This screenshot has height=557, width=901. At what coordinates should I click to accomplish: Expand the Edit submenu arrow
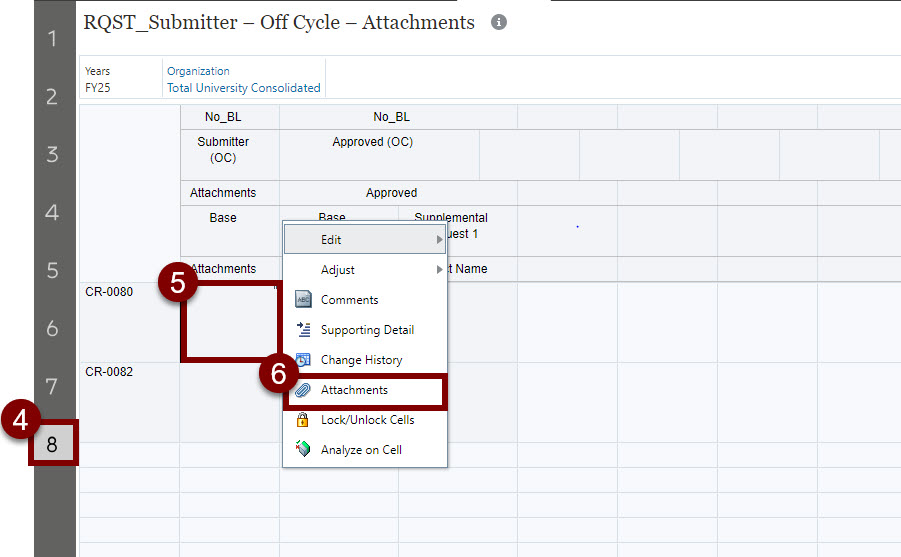(x=439, y=240)
